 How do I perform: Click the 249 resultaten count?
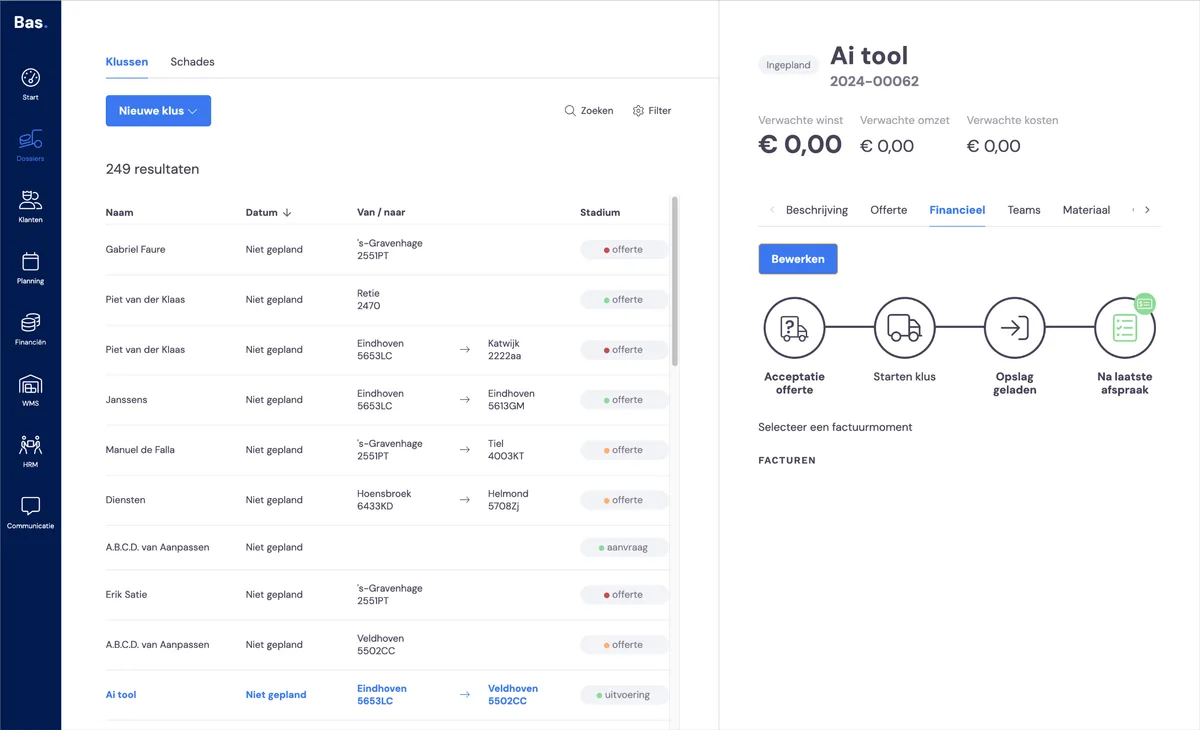click(x=152, y=170)
